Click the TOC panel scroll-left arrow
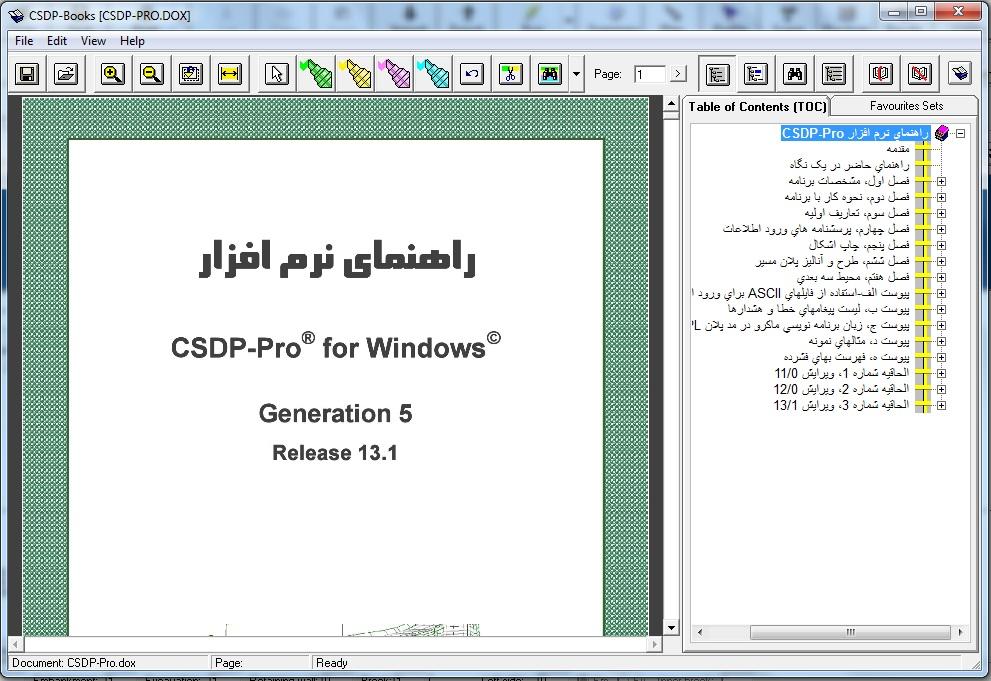Screen dimensions: 991x681 700,632
